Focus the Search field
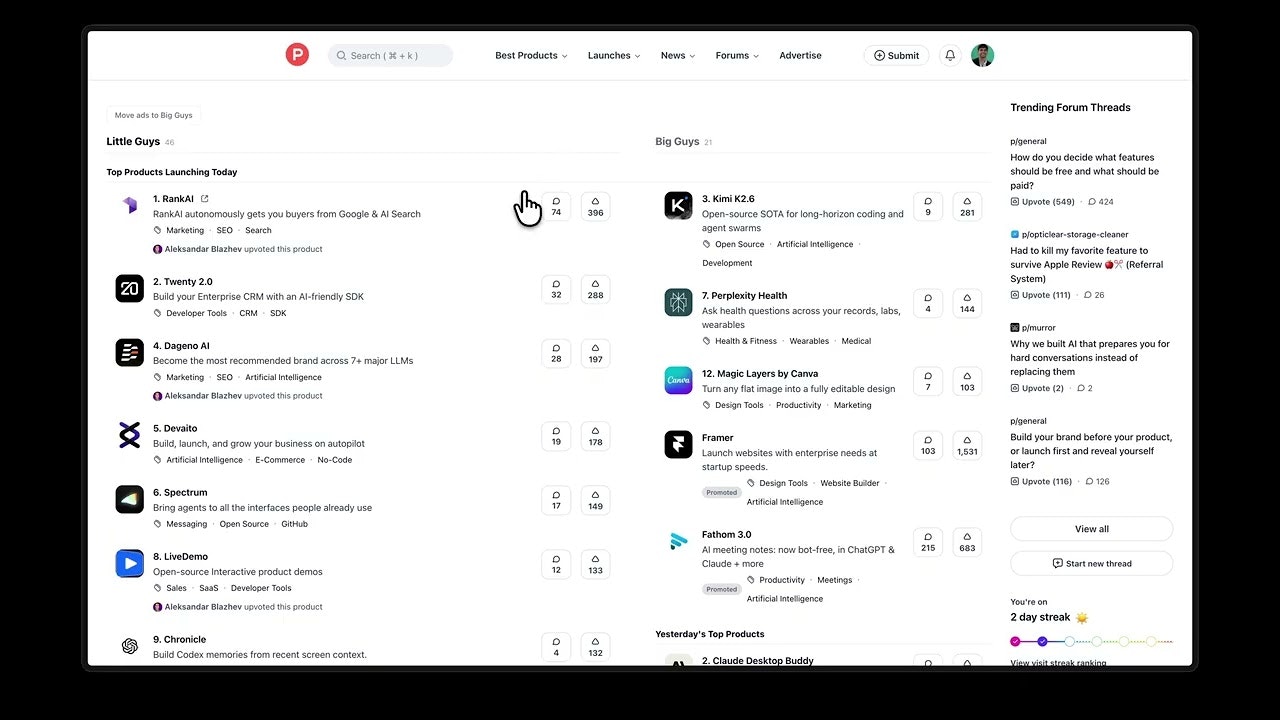The image size is (1280, 720). (390, 56)
